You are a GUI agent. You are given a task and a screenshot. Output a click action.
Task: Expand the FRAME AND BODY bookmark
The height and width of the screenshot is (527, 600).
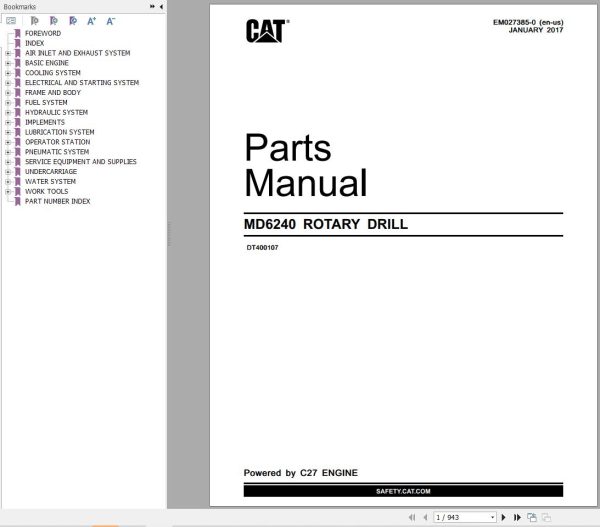point(8,93)
